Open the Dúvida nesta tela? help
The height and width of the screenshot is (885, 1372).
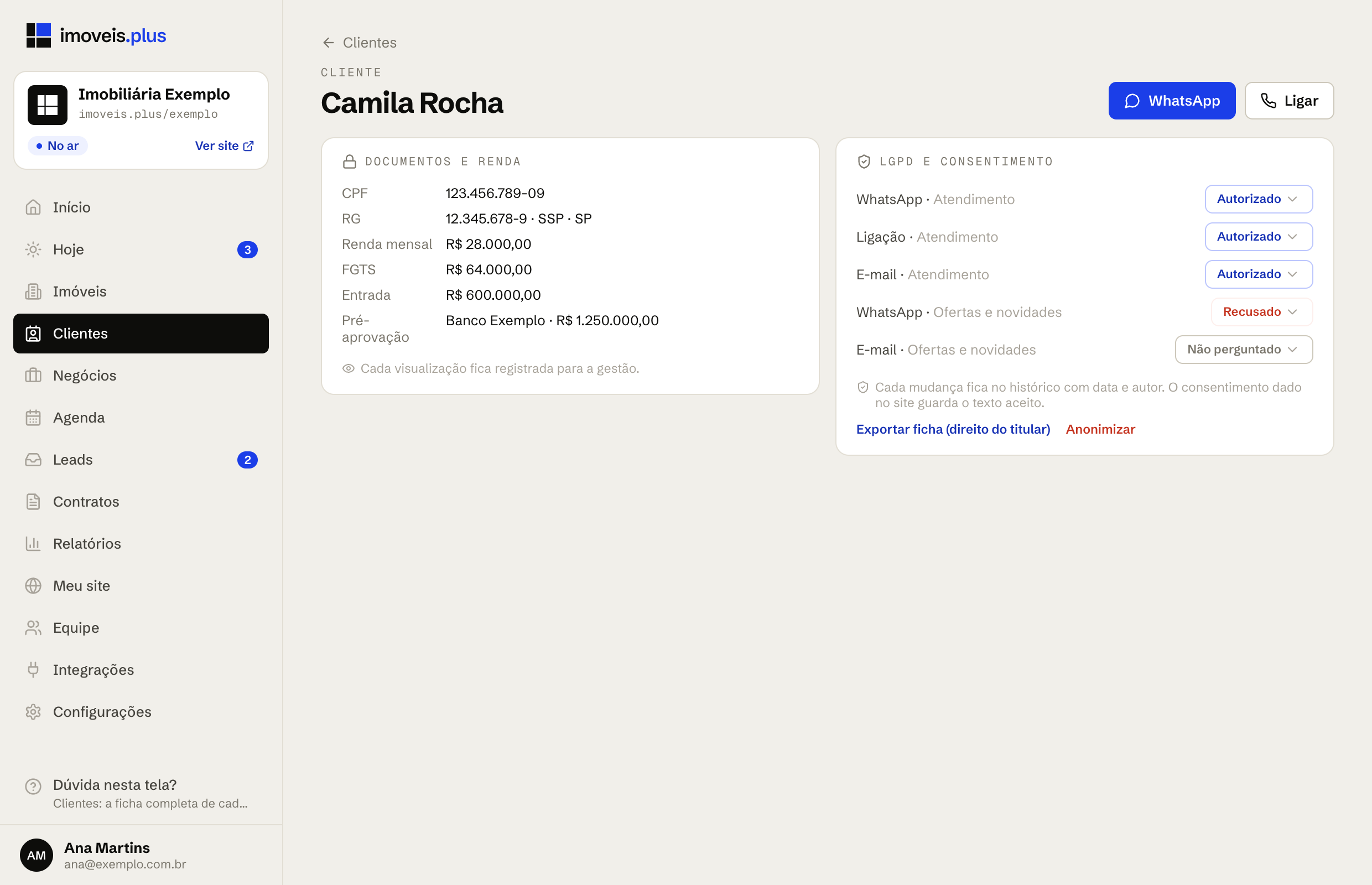point(141,794)
